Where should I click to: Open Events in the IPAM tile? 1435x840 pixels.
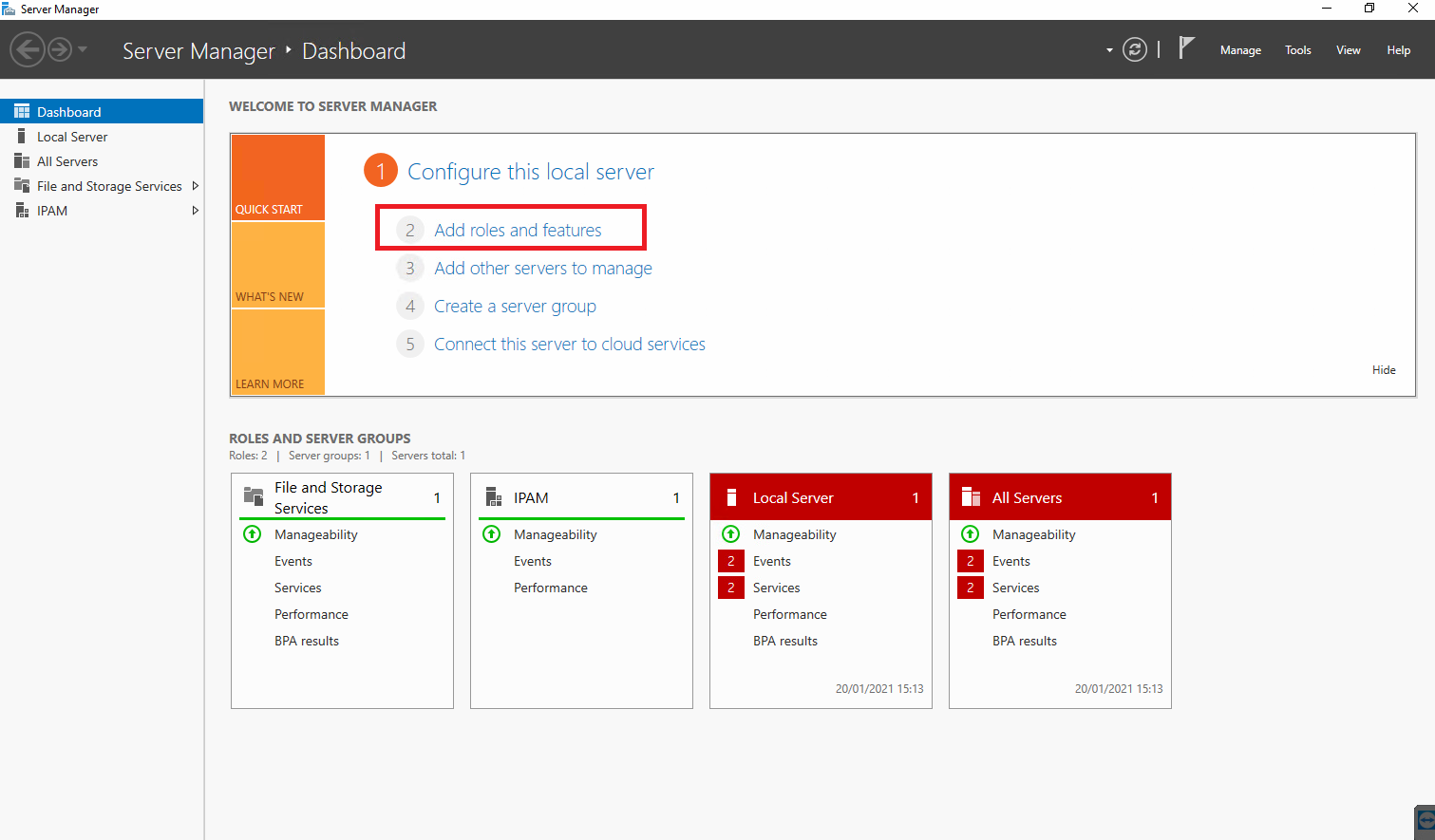(x=533, y=561)
